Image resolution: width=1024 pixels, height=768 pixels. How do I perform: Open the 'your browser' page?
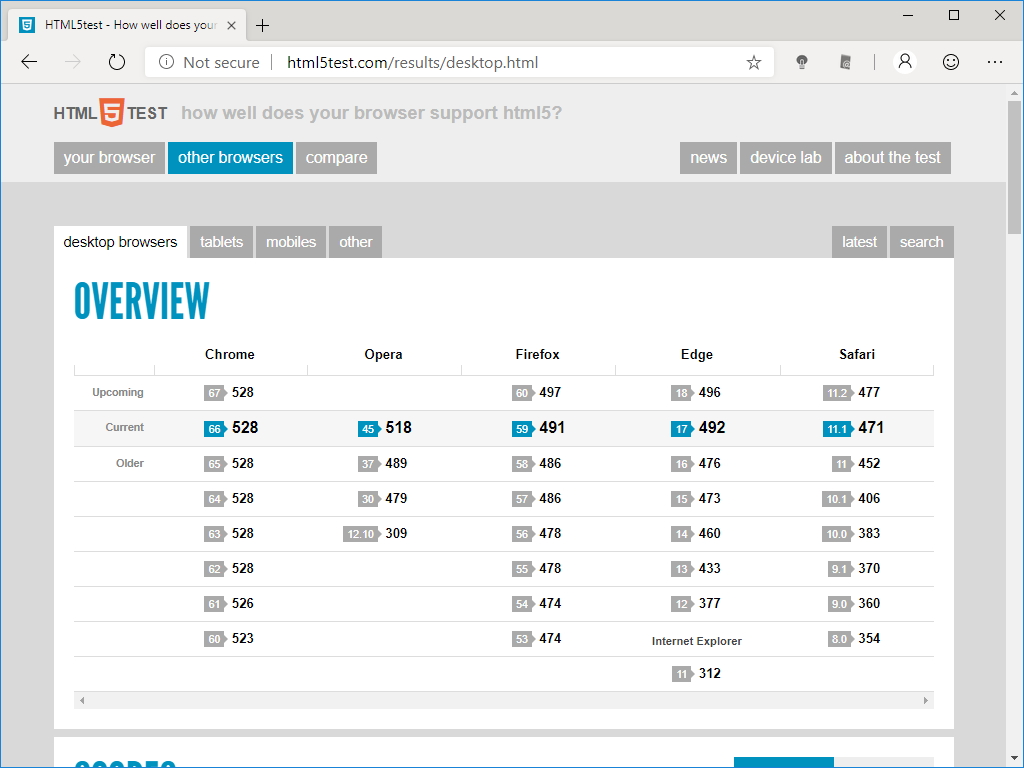coord(109,157)
